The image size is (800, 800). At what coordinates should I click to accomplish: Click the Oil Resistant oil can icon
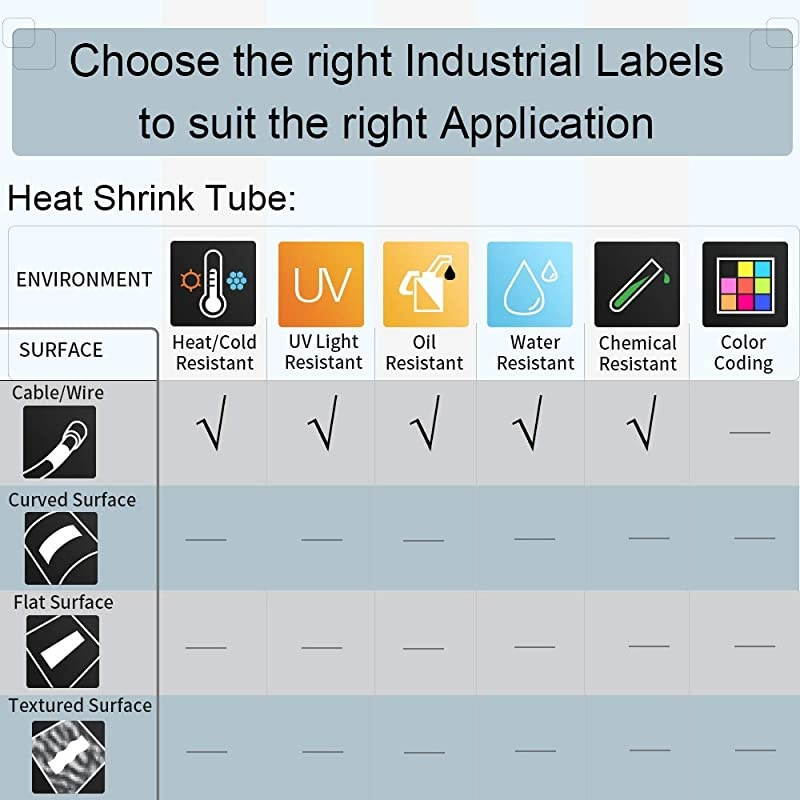pos(426,284)
